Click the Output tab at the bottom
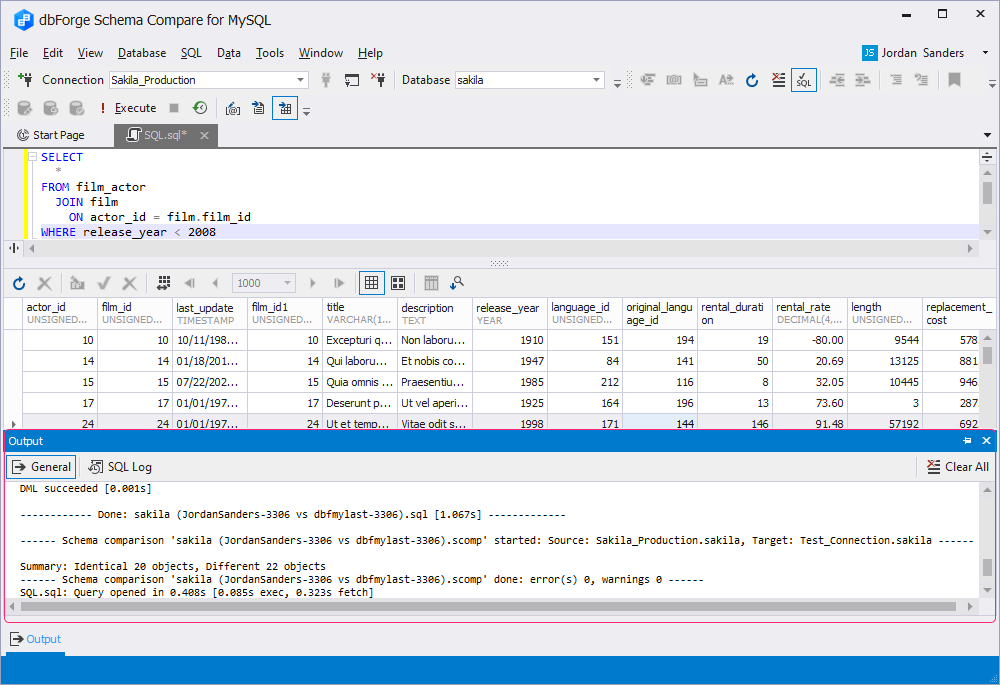The image size is (1000, 685). 36,639
